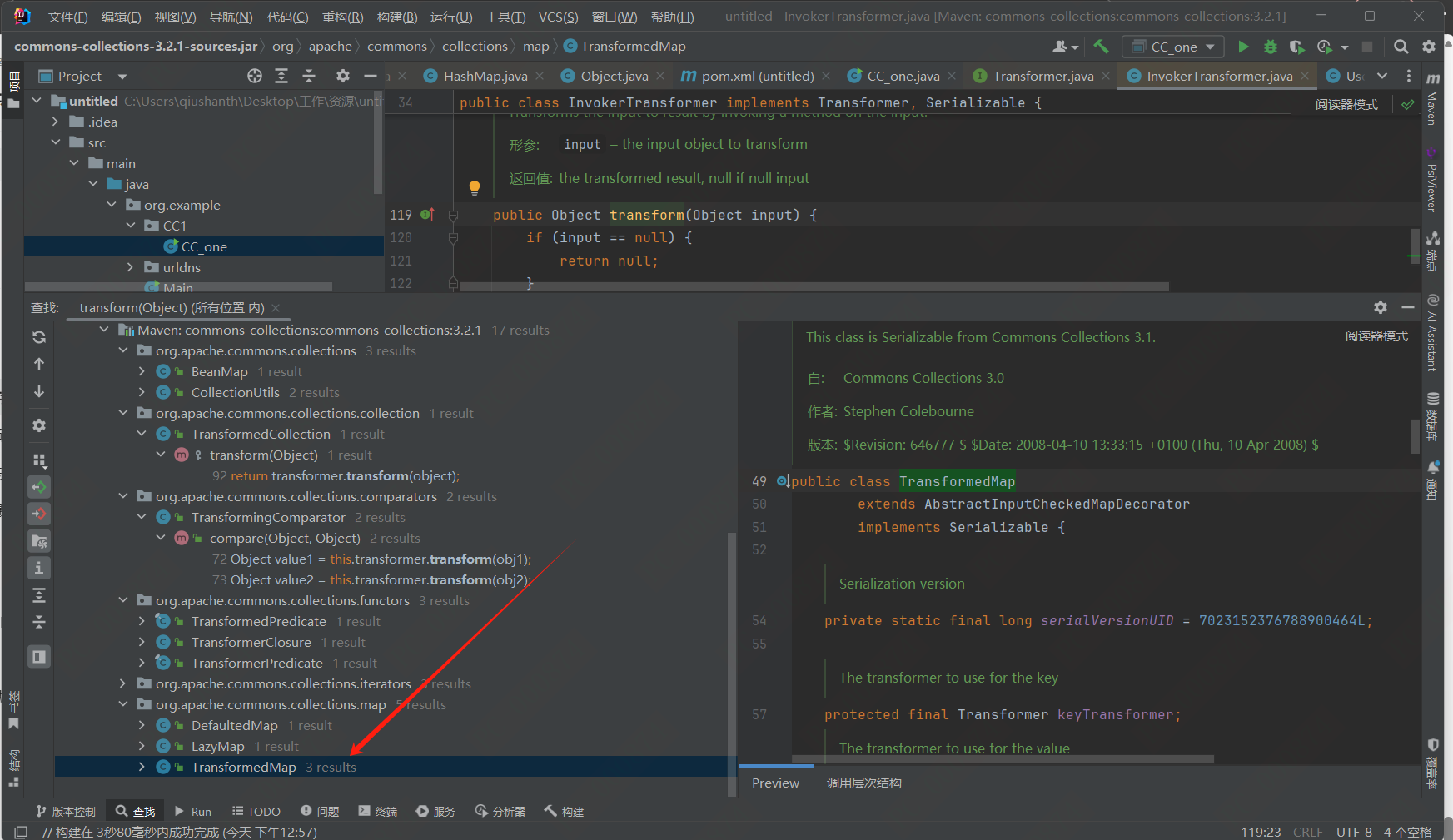This screenshot has width=1453, height=840.
Task: Open Search Everywhere magnifier icon
Action: tap(1401, 47)
